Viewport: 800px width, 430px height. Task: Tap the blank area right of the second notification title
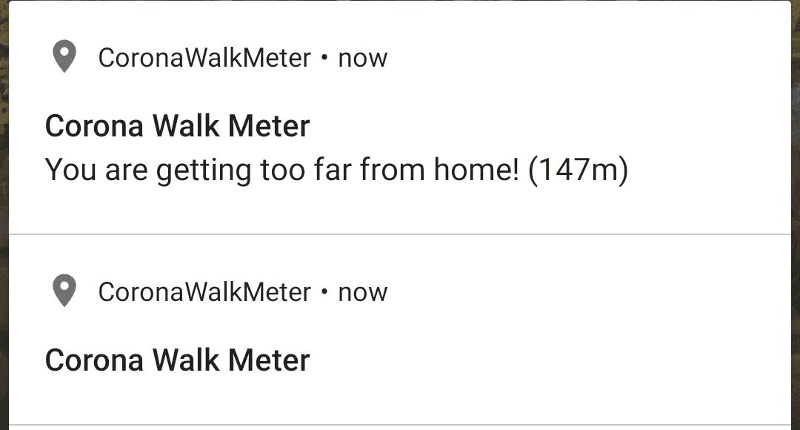tap(548, 360)
